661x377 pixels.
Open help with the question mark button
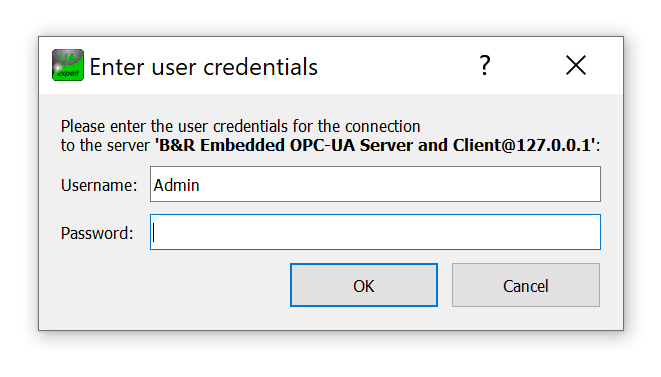[x=485, y=65]
